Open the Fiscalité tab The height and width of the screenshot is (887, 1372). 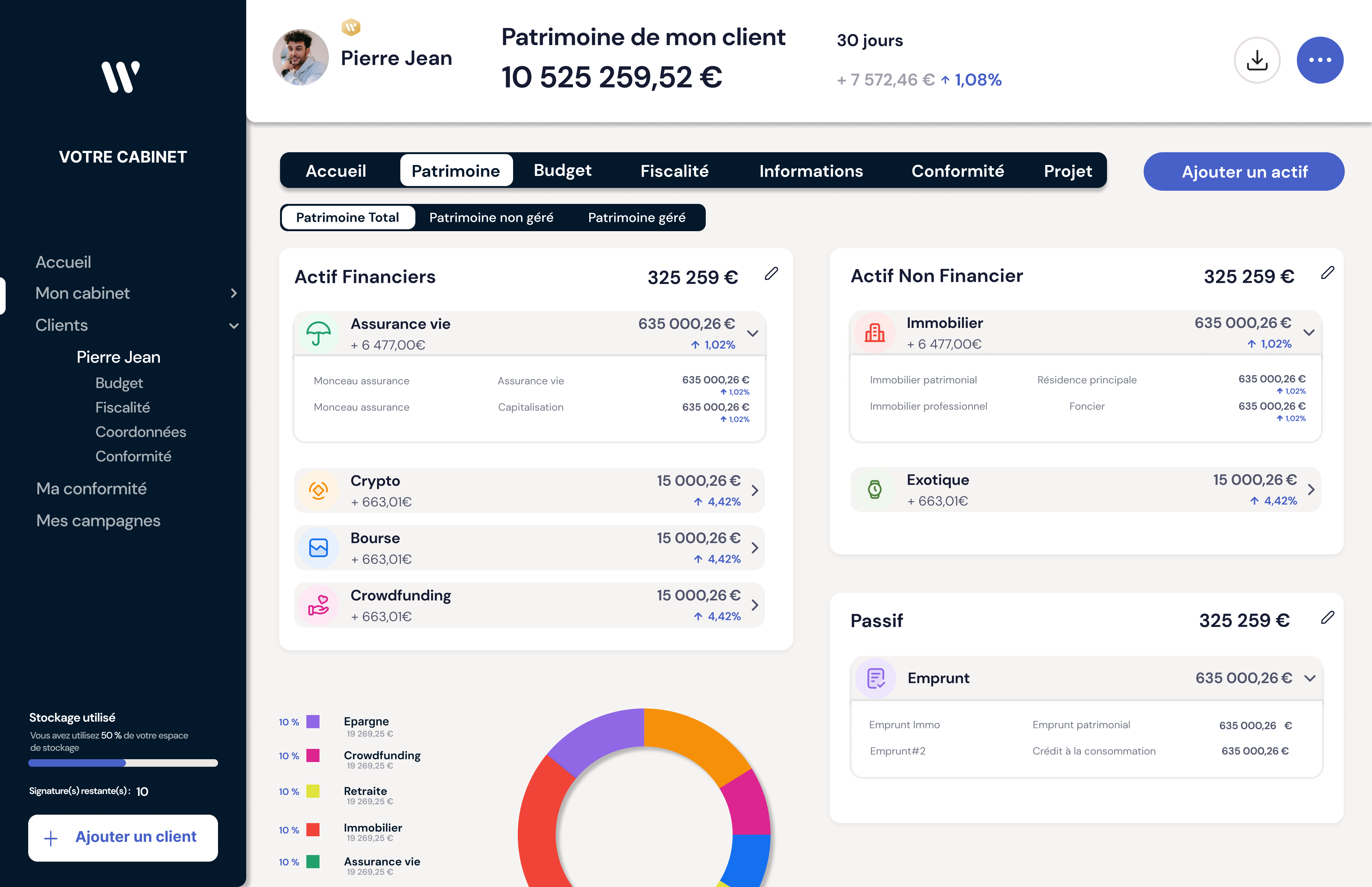674,171
